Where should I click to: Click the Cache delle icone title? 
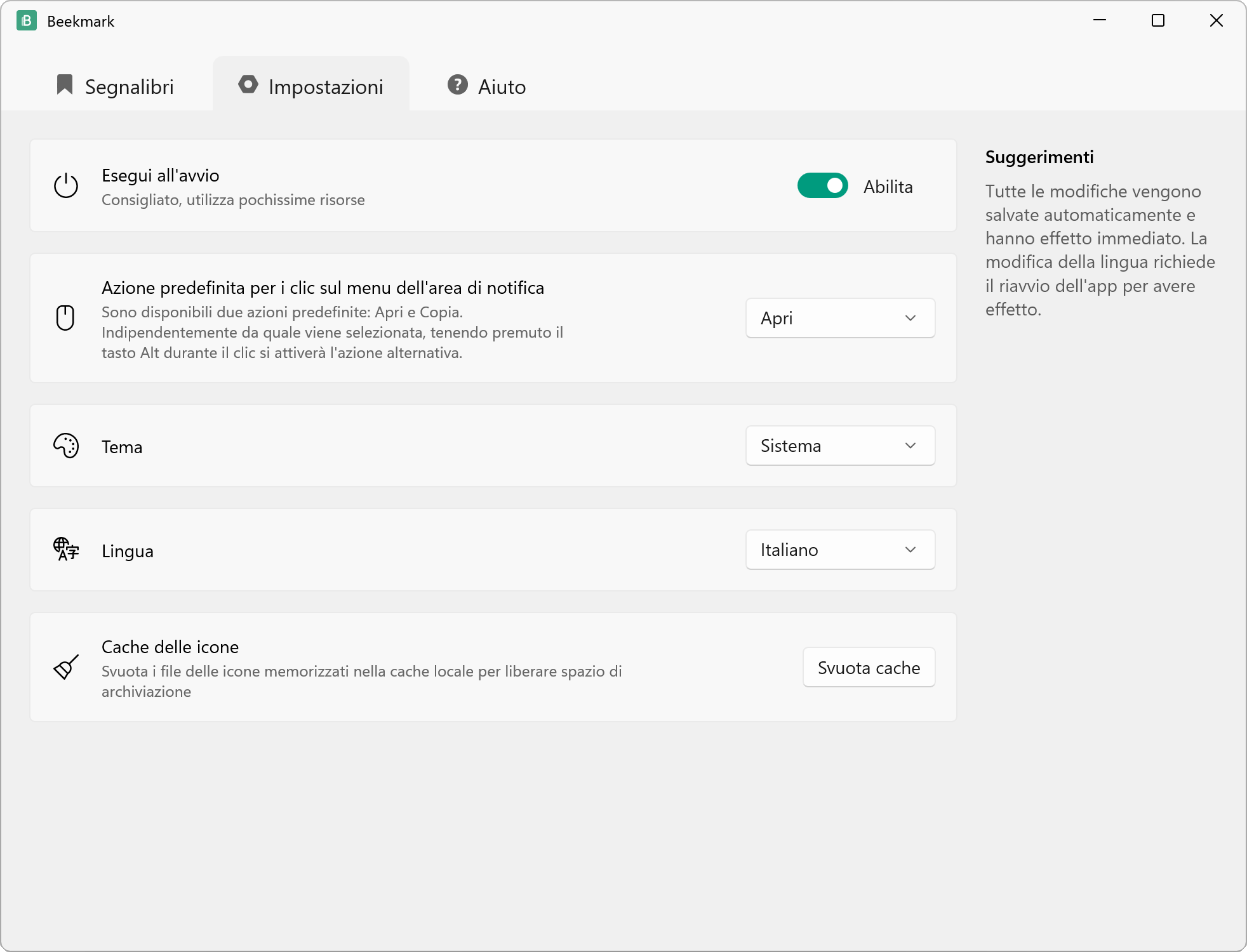(170, 647)
